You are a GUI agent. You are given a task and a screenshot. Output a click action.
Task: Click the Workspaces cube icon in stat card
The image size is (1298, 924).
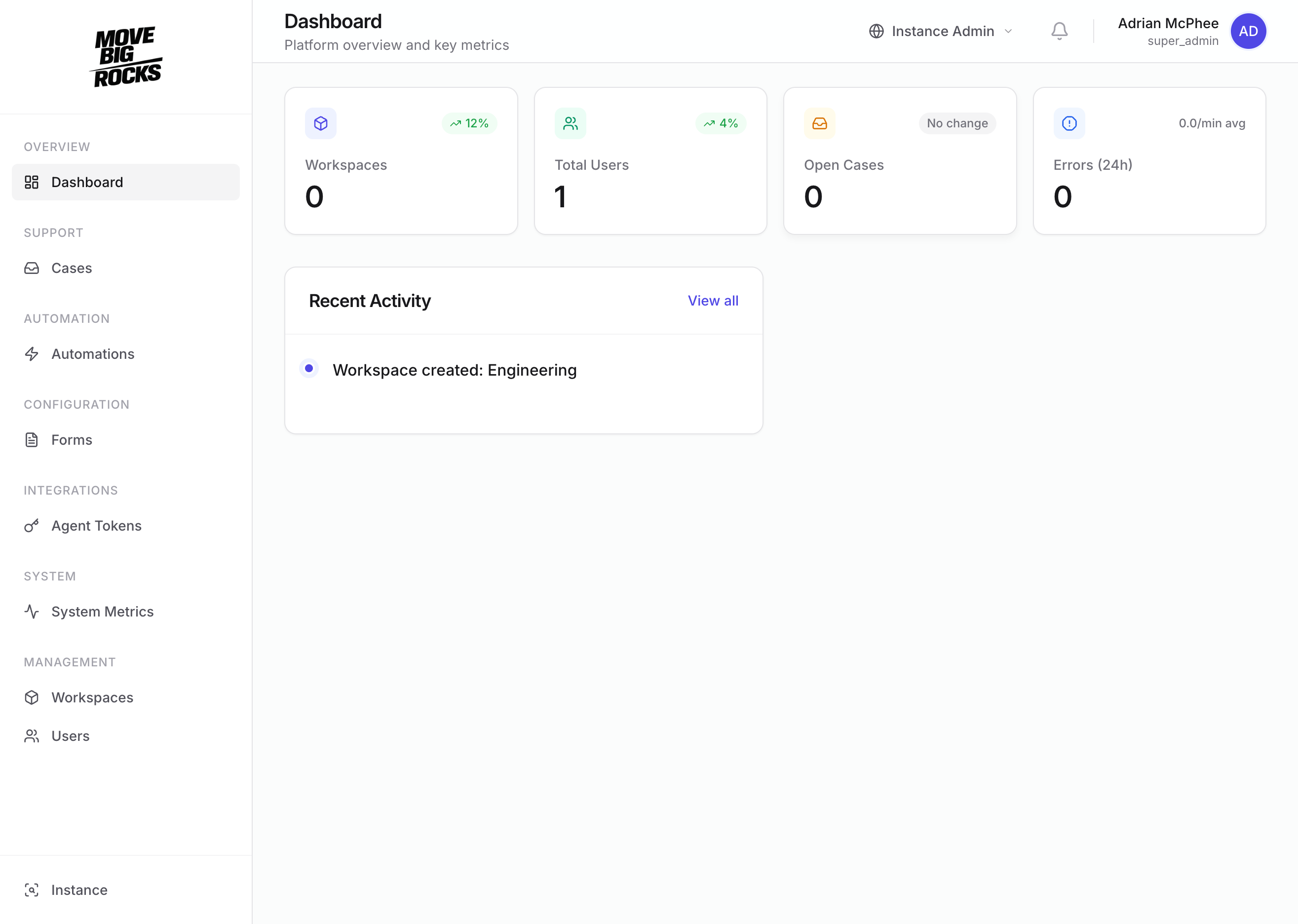pyautogui.click(x=321, y=123)
